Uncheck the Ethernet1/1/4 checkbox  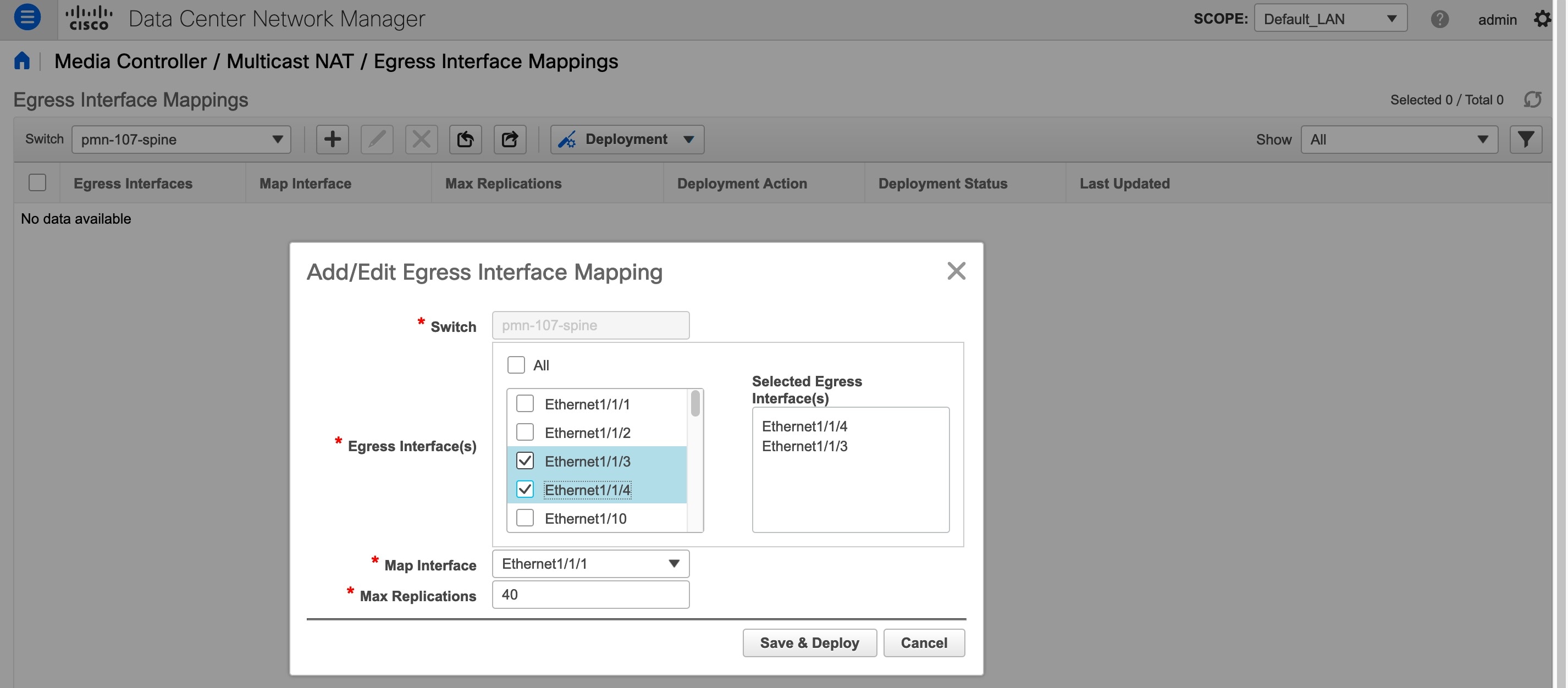point(524,489)
